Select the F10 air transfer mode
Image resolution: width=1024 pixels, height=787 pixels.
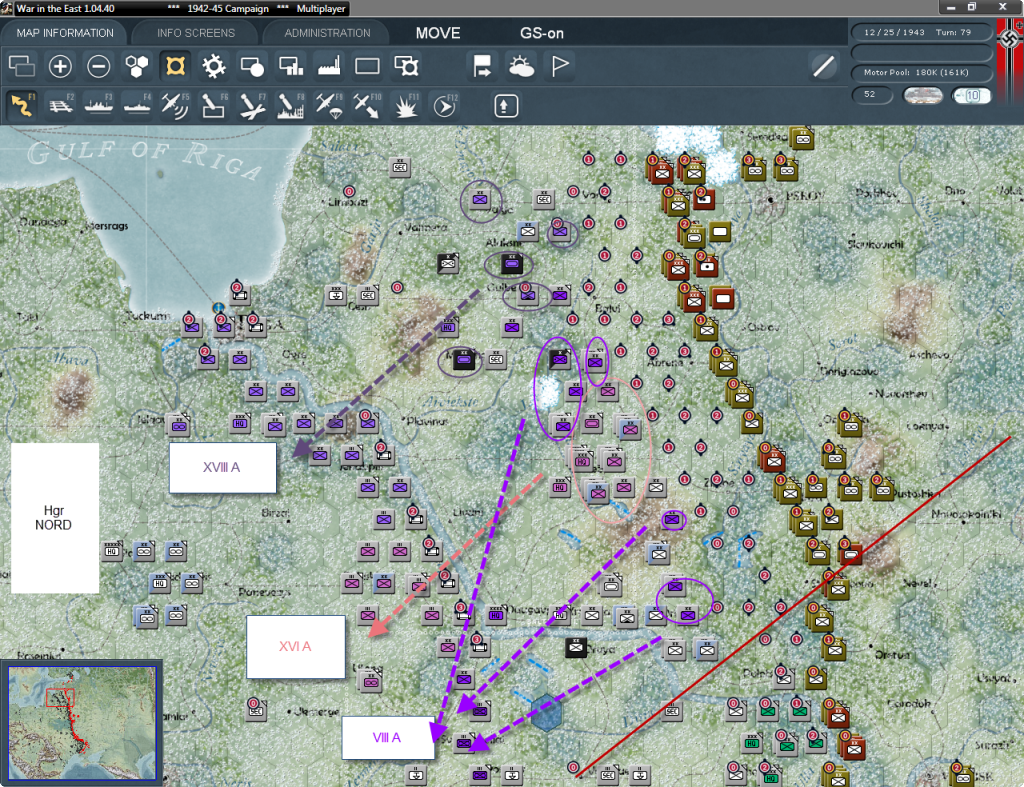[367, 105]
